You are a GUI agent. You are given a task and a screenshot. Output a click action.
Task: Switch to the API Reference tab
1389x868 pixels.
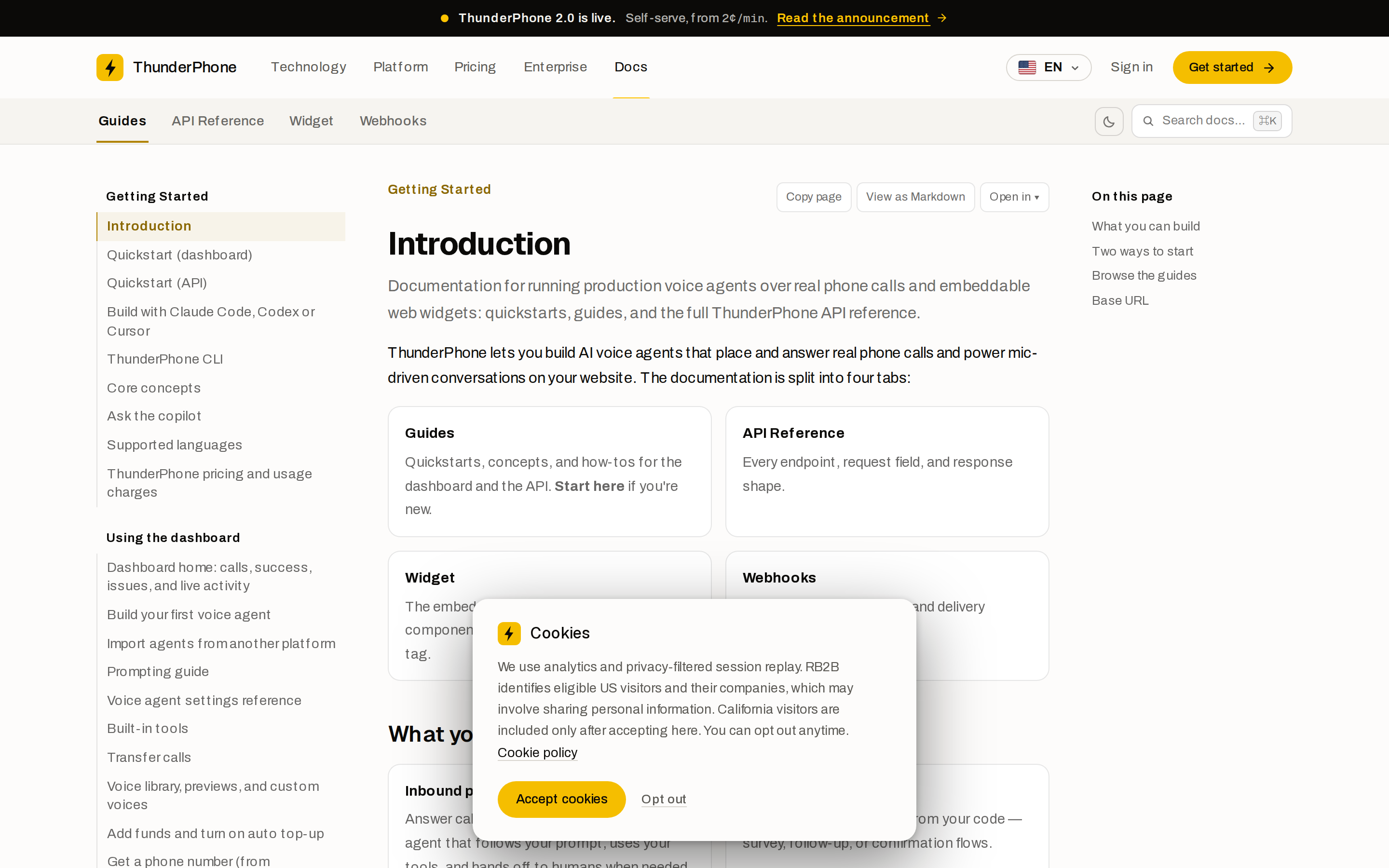[x=218, y=121]
